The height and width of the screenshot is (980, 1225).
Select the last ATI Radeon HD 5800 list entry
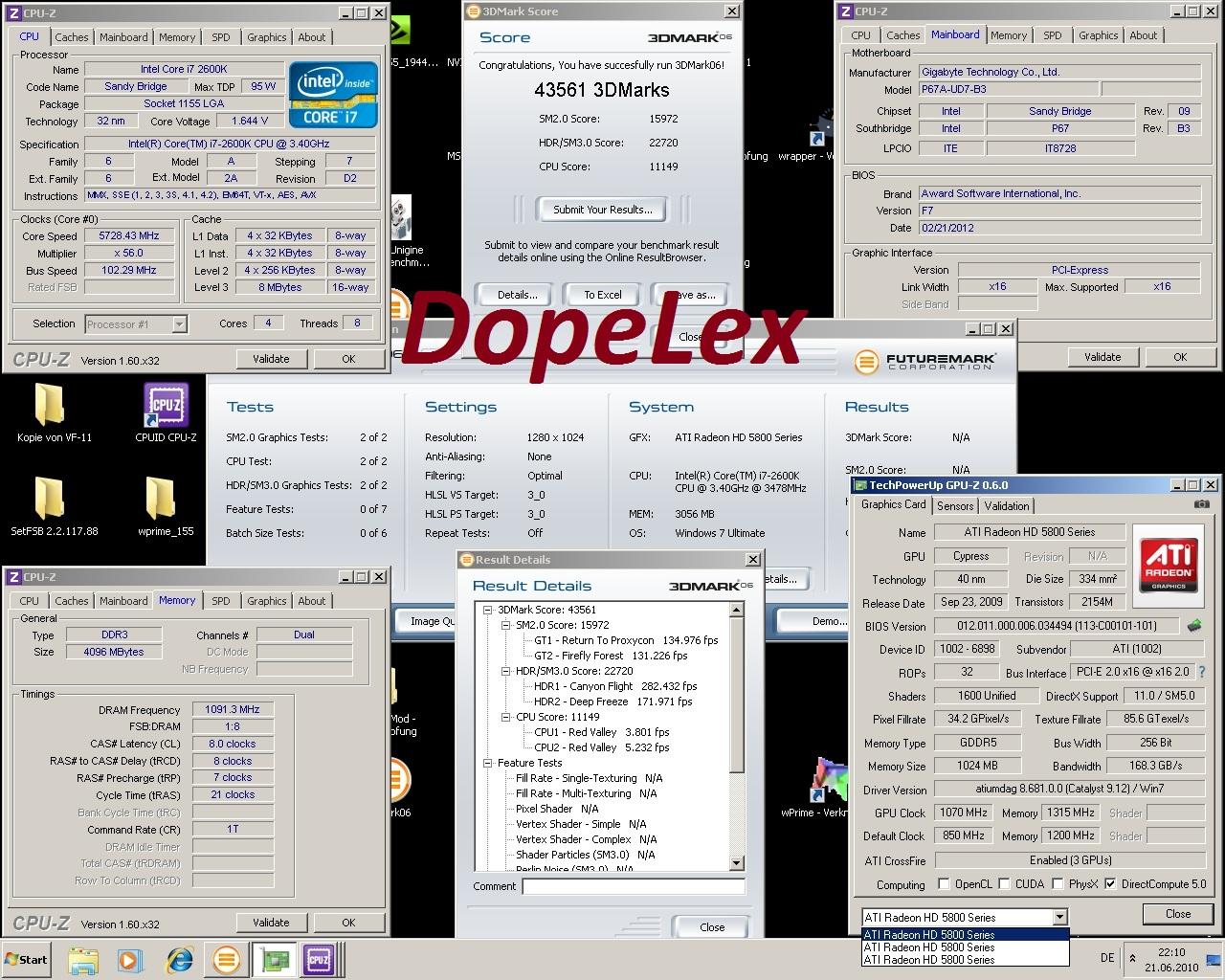[x=966, y=960]
